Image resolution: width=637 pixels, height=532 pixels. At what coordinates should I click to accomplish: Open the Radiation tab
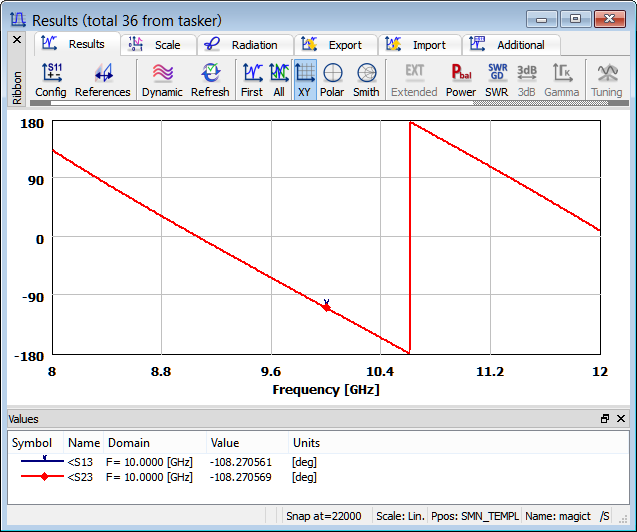tap(245, 45)
